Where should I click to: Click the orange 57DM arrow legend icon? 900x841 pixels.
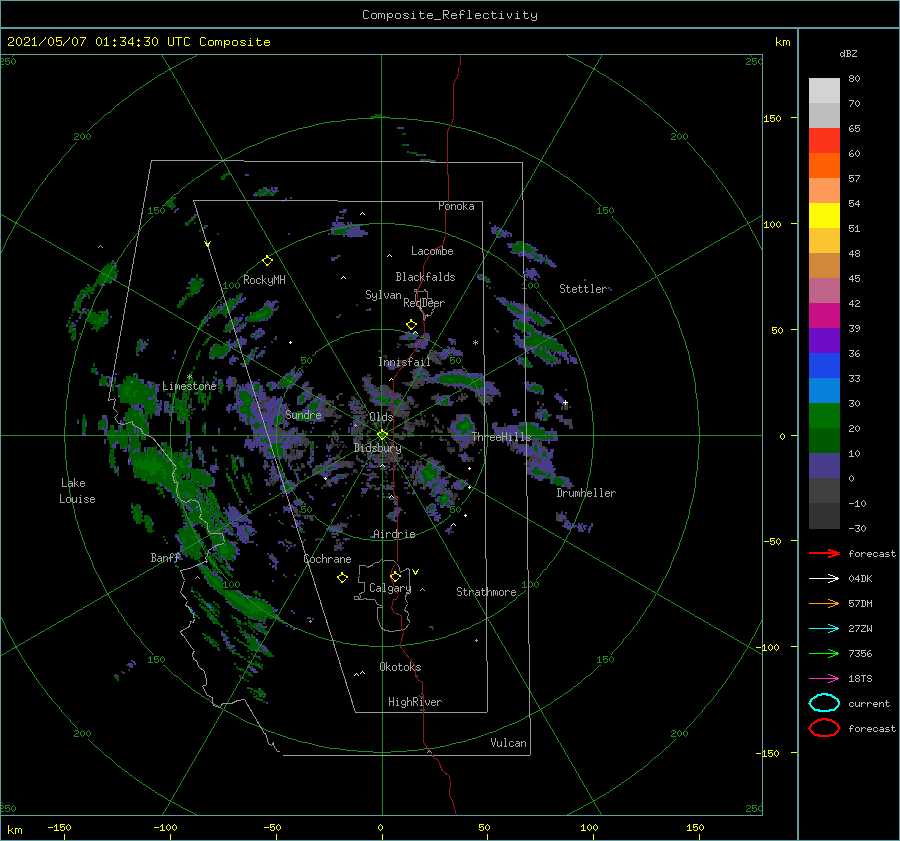pos(824,603)
